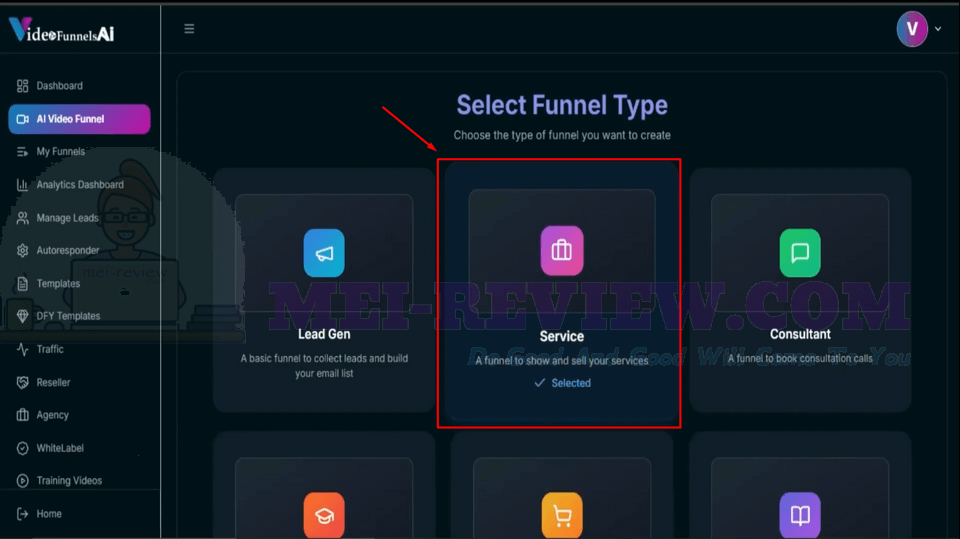Image resolution: width=960 pixels, height=539 pixels.
Task: Click 'A basic funnel to collect leads' description
Action: tap(324, 366)
